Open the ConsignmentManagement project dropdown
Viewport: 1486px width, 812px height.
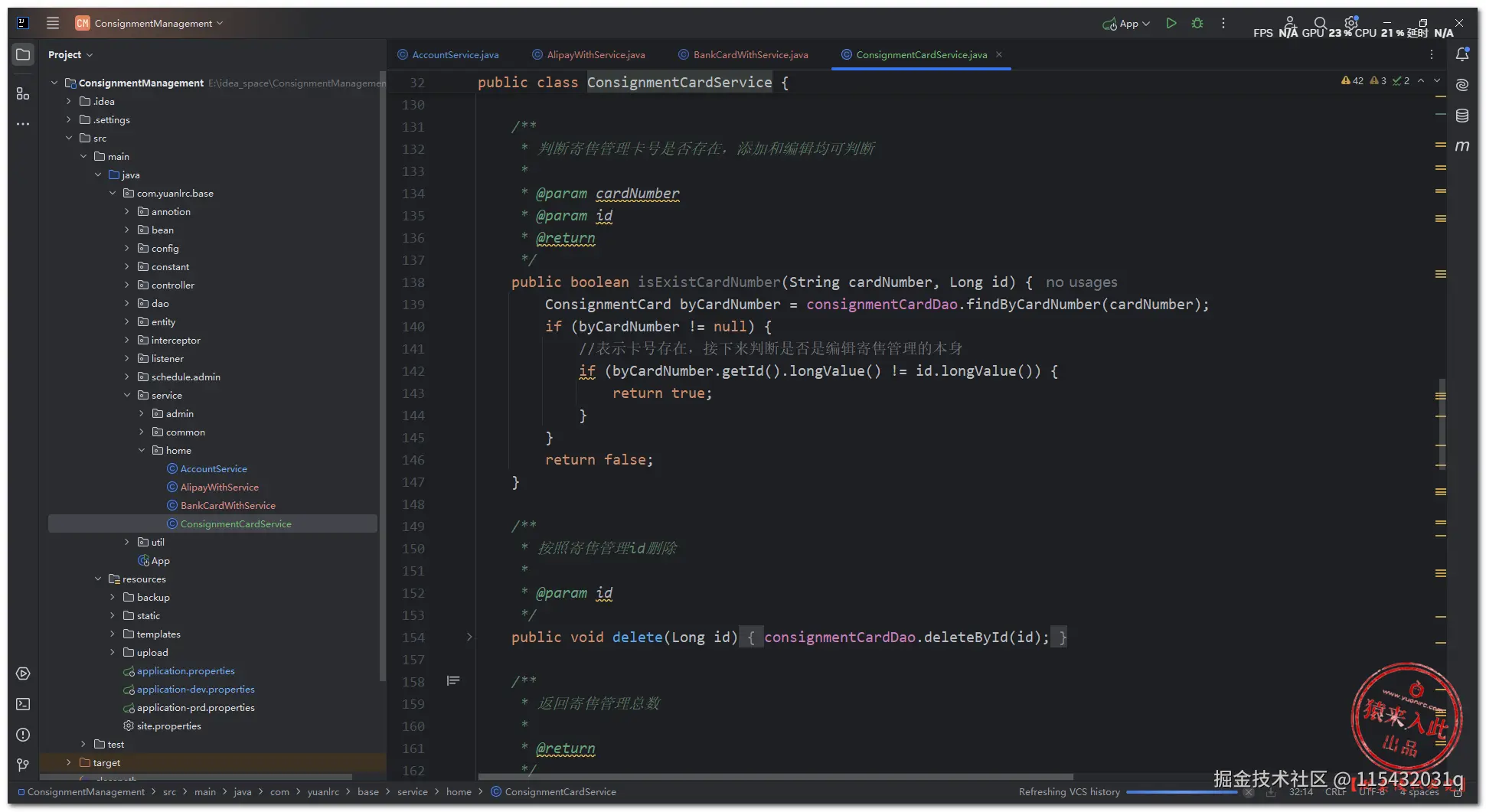(x=150, y=23)
